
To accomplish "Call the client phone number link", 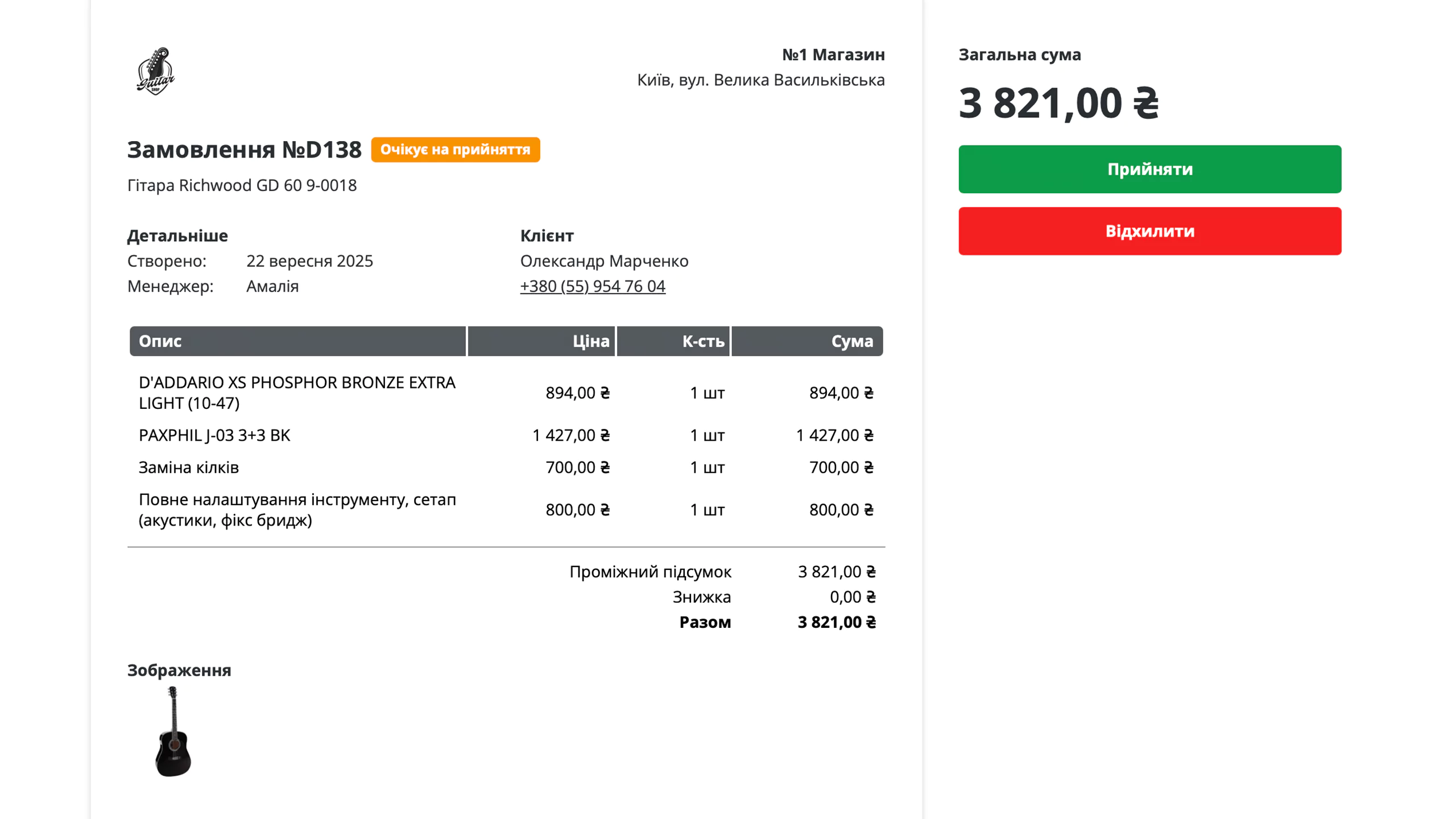I will coord(592,286).
